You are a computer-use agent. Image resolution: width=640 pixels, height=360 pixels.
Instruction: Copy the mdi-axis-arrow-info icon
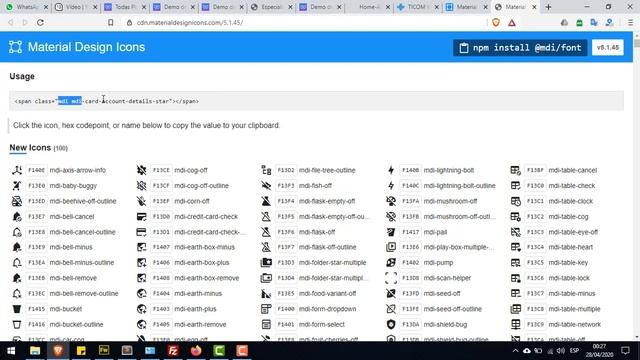(17, 170)
